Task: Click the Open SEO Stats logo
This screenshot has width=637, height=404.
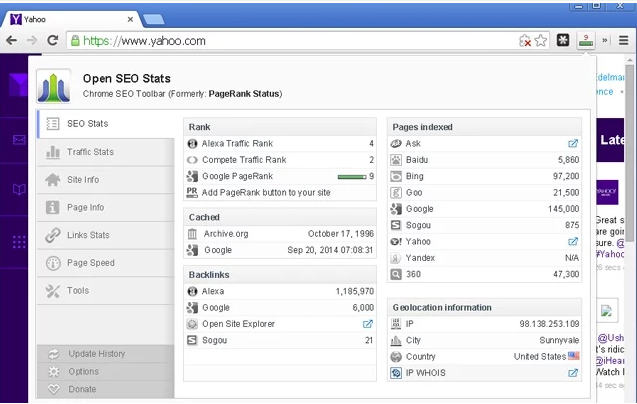Action: [54, 86]
